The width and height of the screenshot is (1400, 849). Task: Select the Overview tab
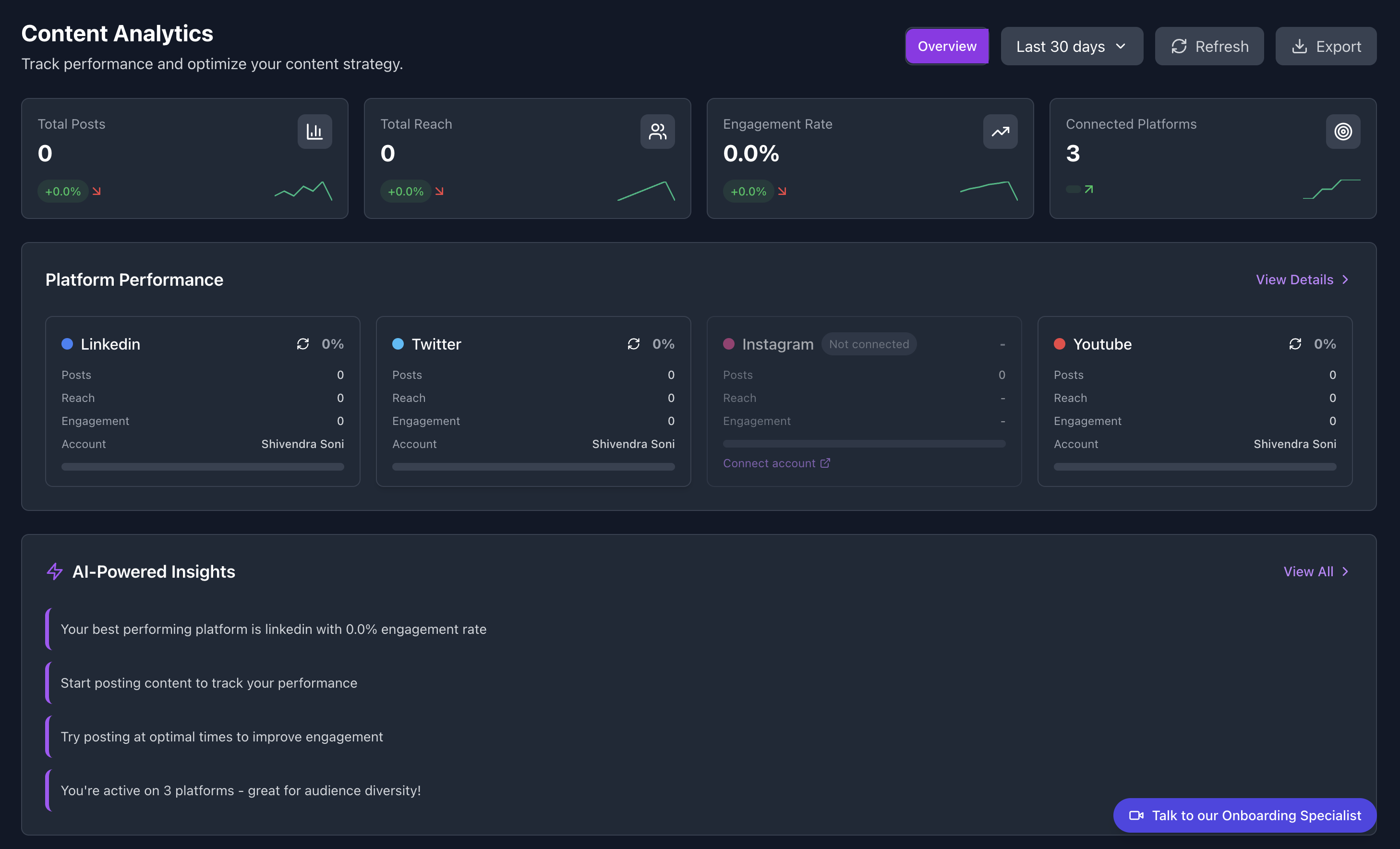[947, 46]
